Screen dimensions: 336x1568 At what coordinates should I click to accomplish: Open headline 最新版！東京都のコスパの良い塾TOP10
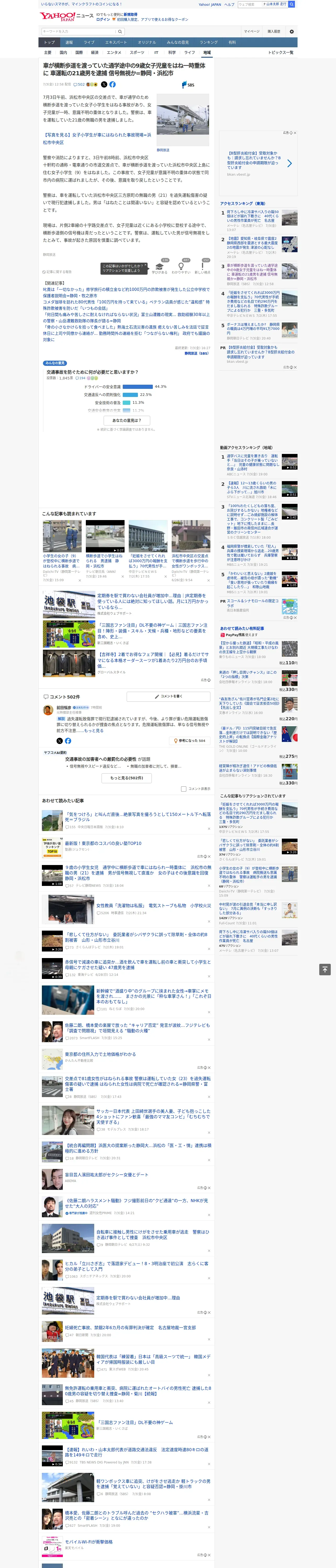(x=103, y=844)
